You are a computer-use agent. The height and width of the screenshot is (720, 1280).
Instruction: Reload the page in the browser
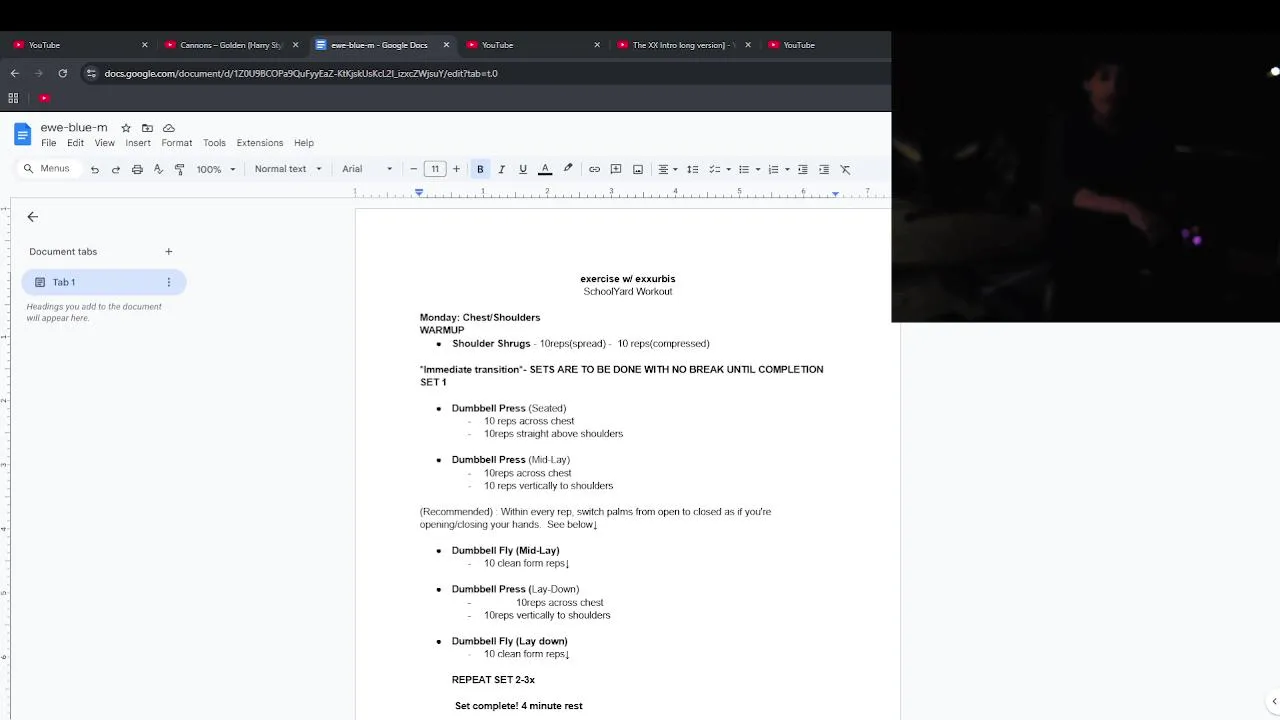point(63,73)
